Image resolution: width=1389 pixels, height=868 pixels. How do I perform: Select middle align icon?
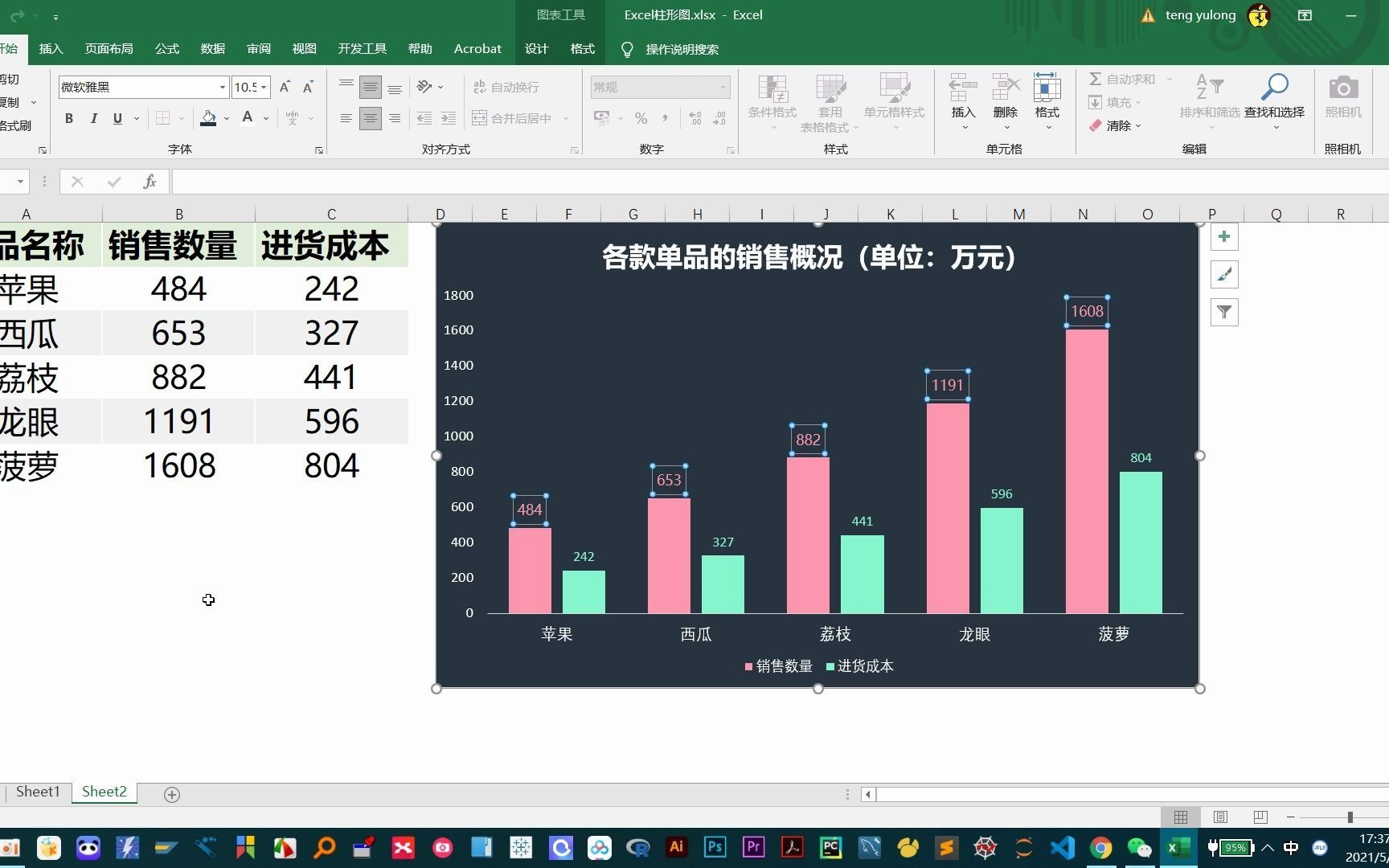(x=371, y=87)
